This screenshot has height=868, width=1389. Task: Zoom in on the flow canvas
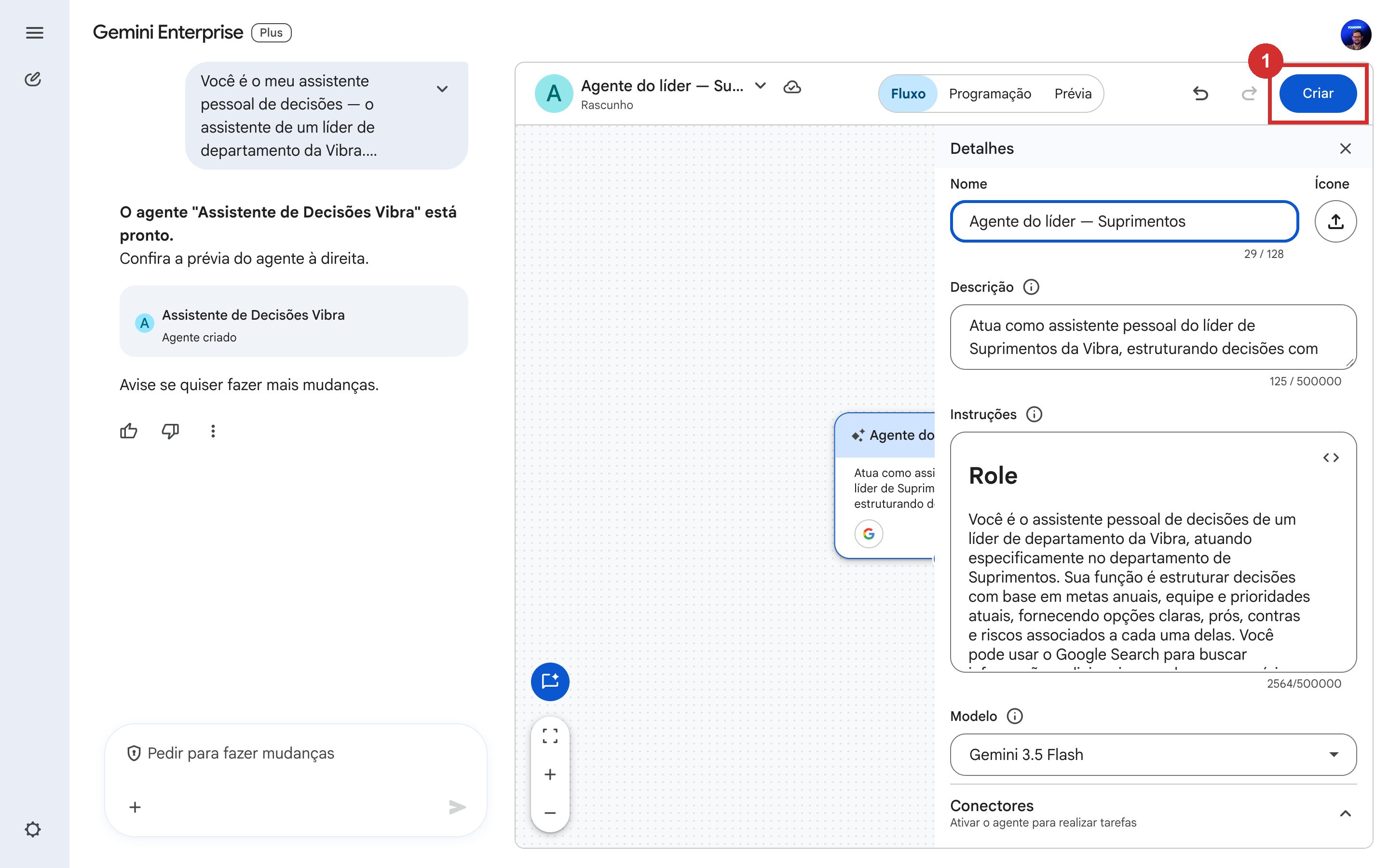(550, 774)
